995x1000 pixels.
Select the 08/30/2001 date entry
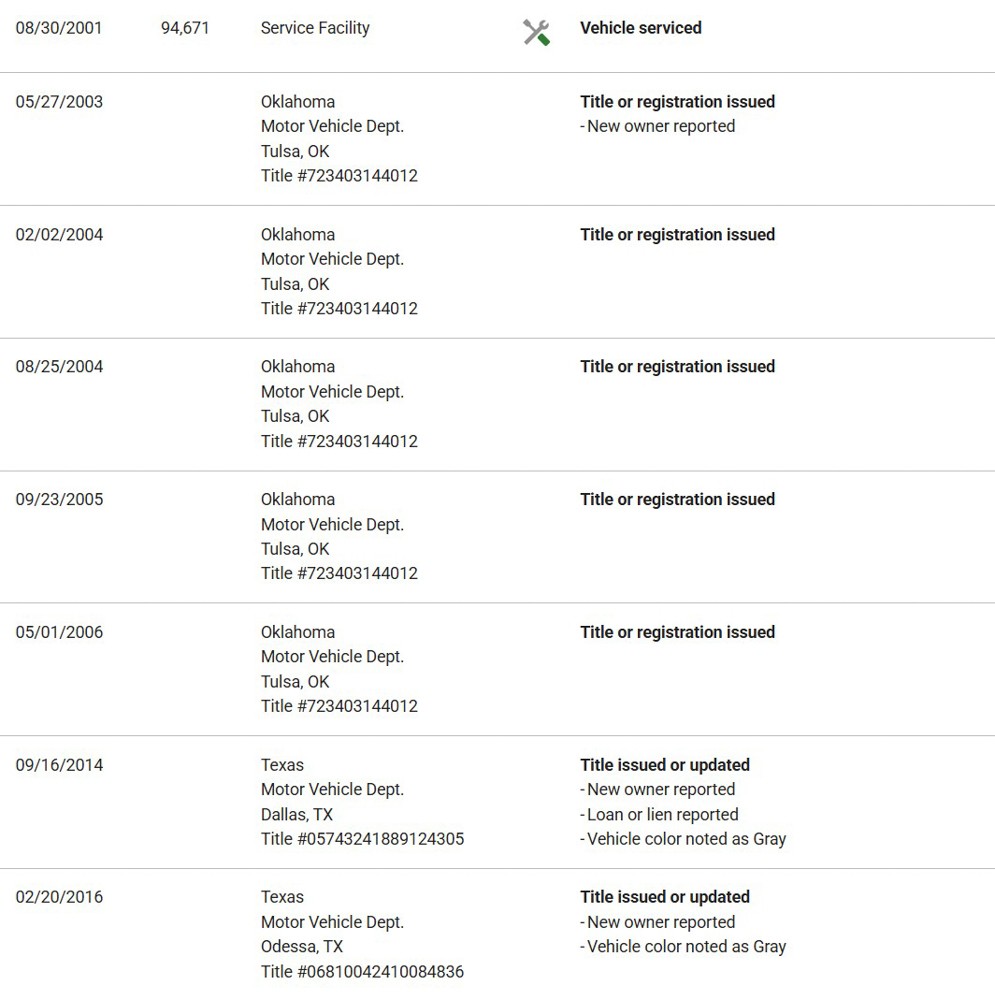(x=59, y=28)
